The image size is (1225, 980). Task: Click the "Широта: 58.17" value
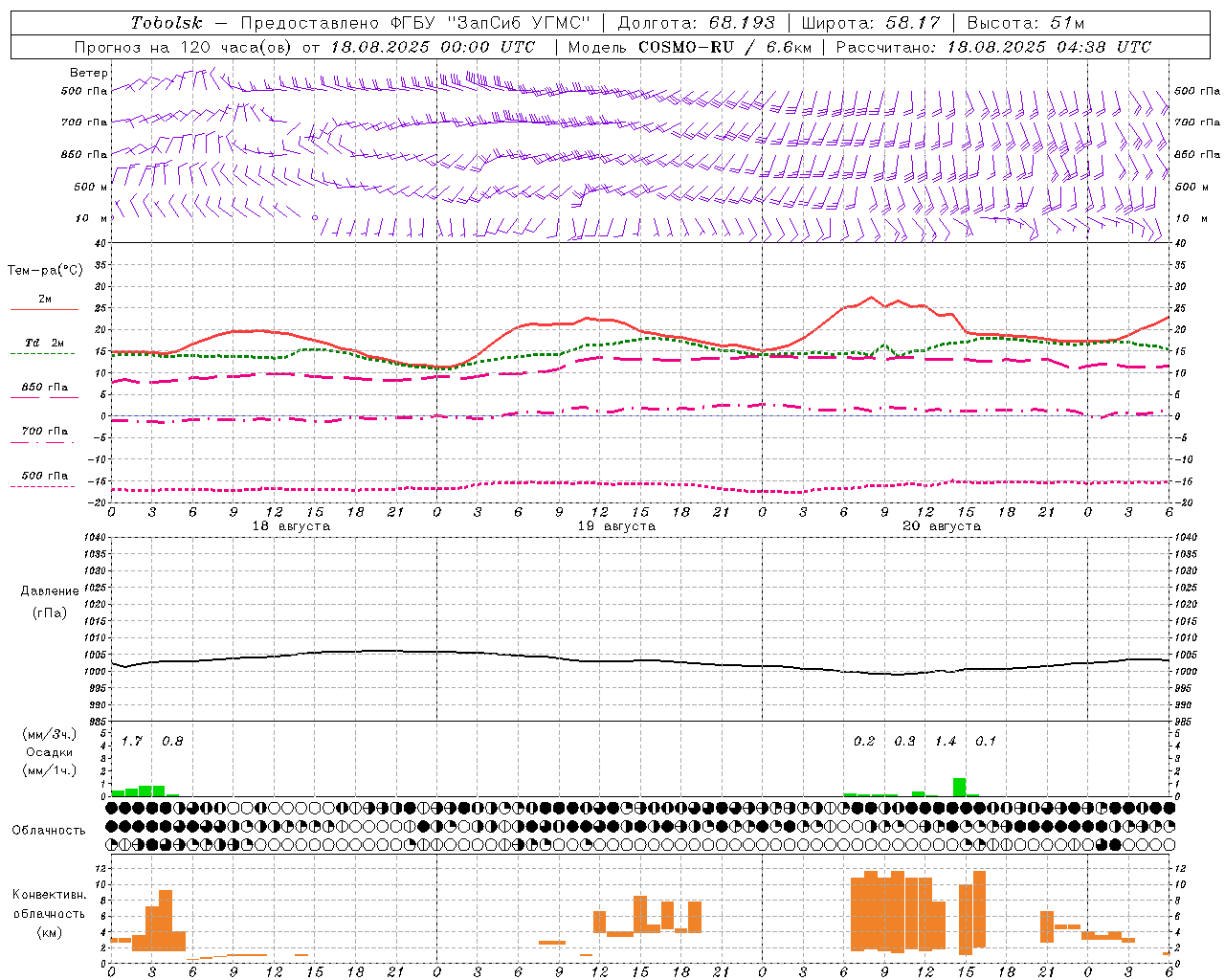871,23
